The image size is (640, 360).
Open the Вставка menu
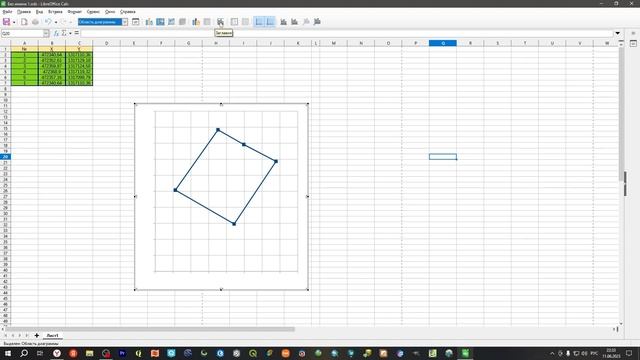tap(55, 12)
